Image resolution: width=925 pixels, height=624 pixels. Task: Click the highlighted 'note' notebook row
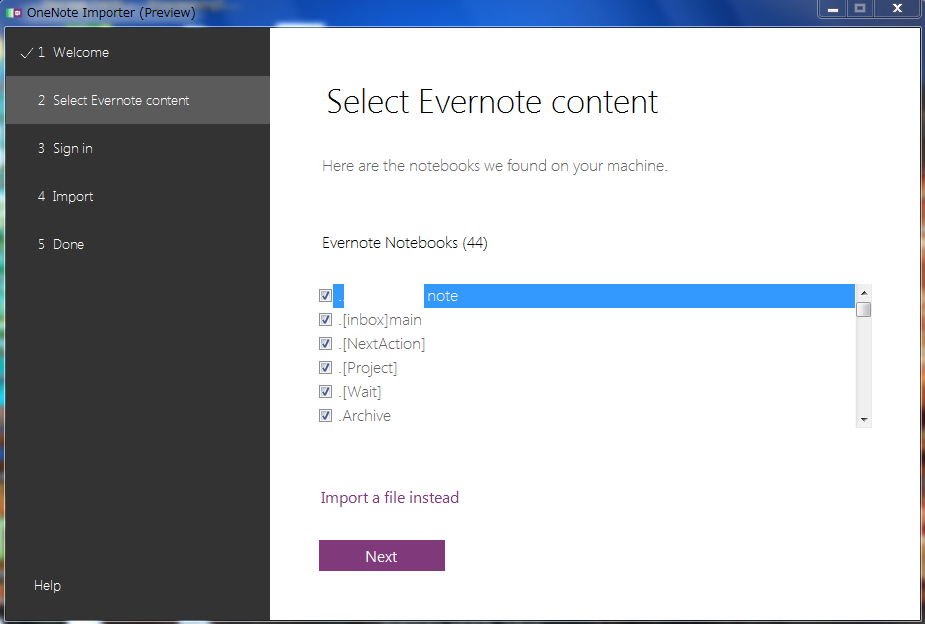coord(593,295)
